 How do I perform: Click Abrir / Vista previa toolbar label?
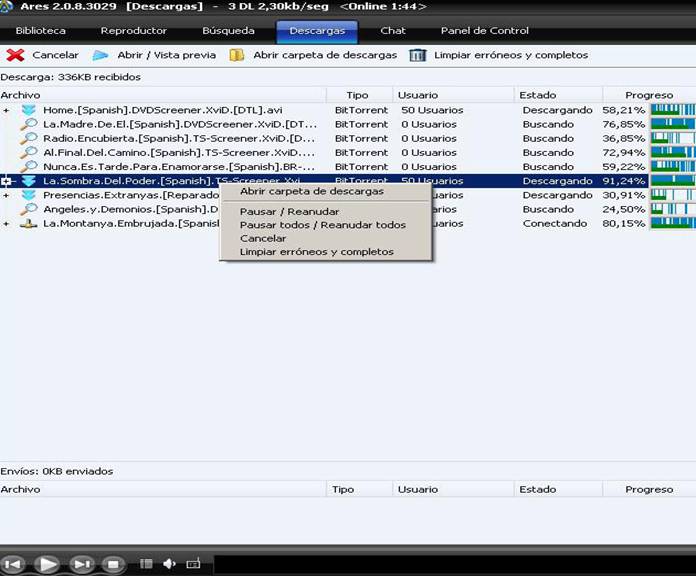pos(166,55)
